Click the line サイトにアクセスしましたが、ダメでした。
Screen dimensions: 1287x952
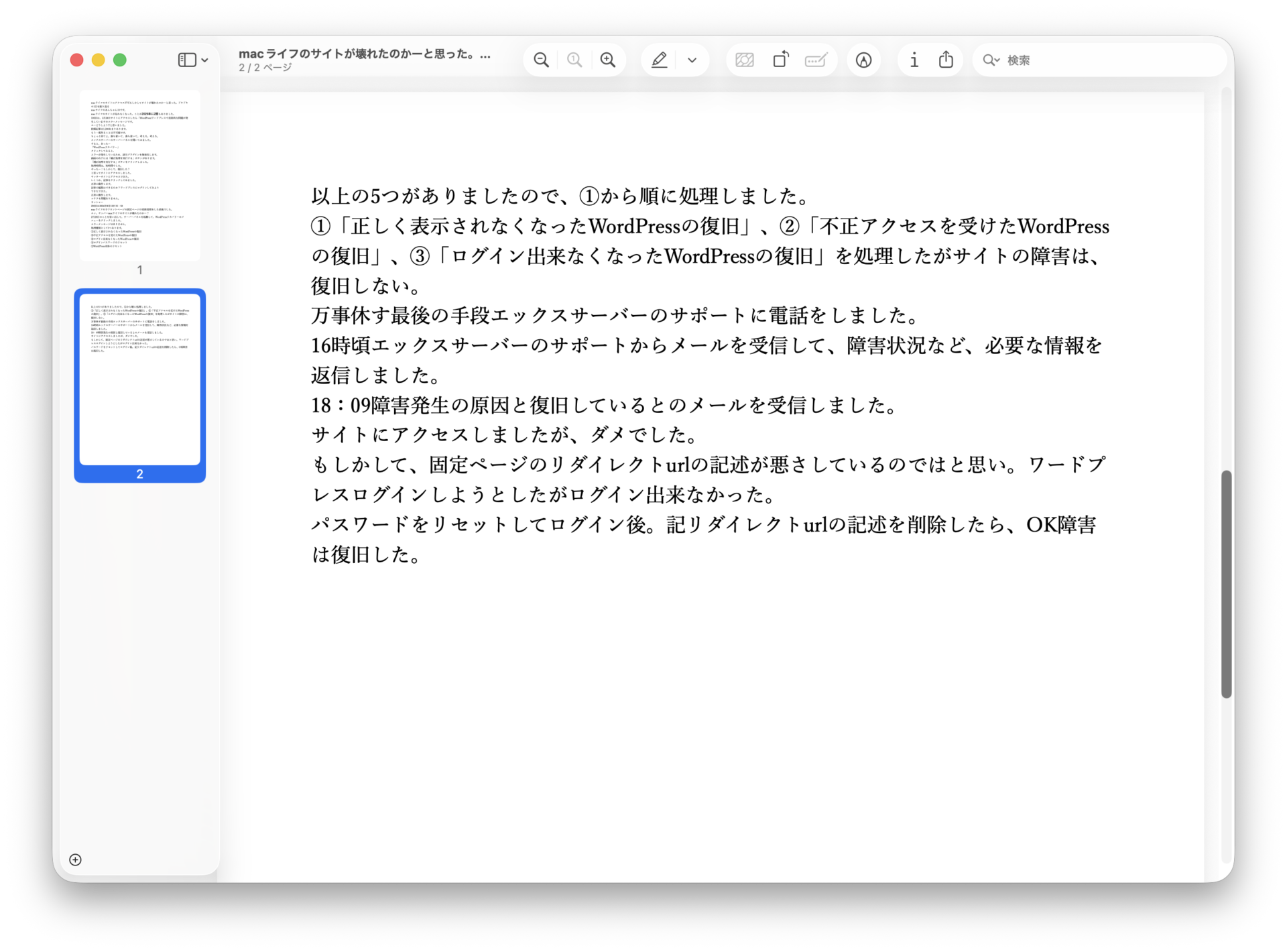point(506,435)
